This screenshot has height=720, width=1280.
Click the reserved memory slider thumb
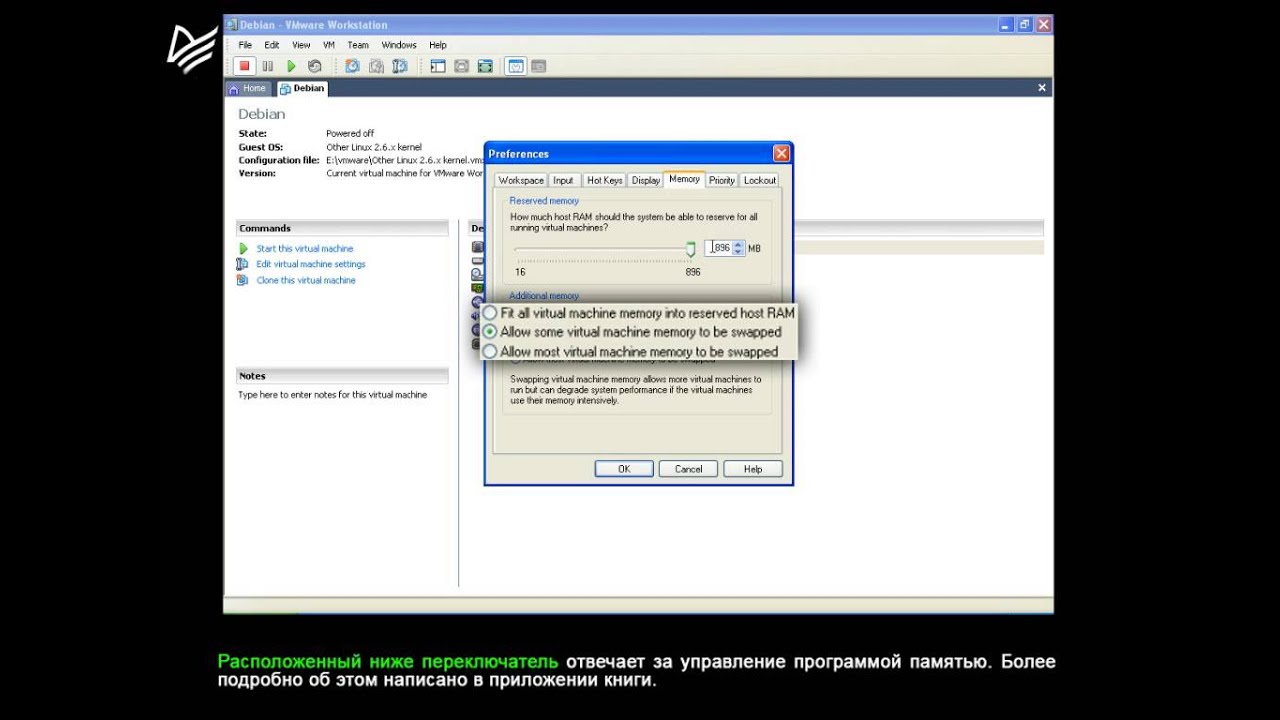[690, 248]
